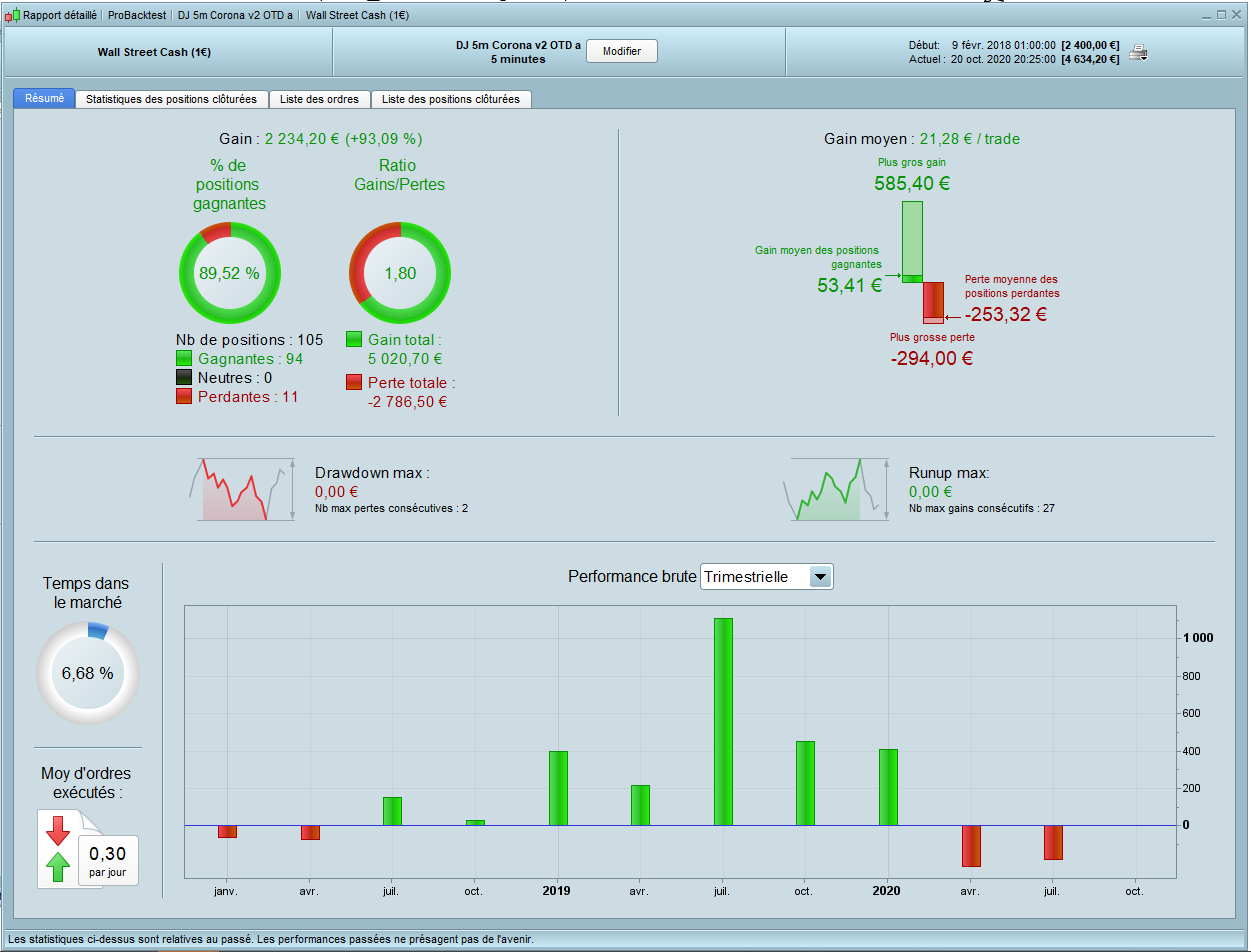This screenshot has height=952, width=1251.
Task: Click the plus gros gain green bar graphic
Action: [912, 242]
